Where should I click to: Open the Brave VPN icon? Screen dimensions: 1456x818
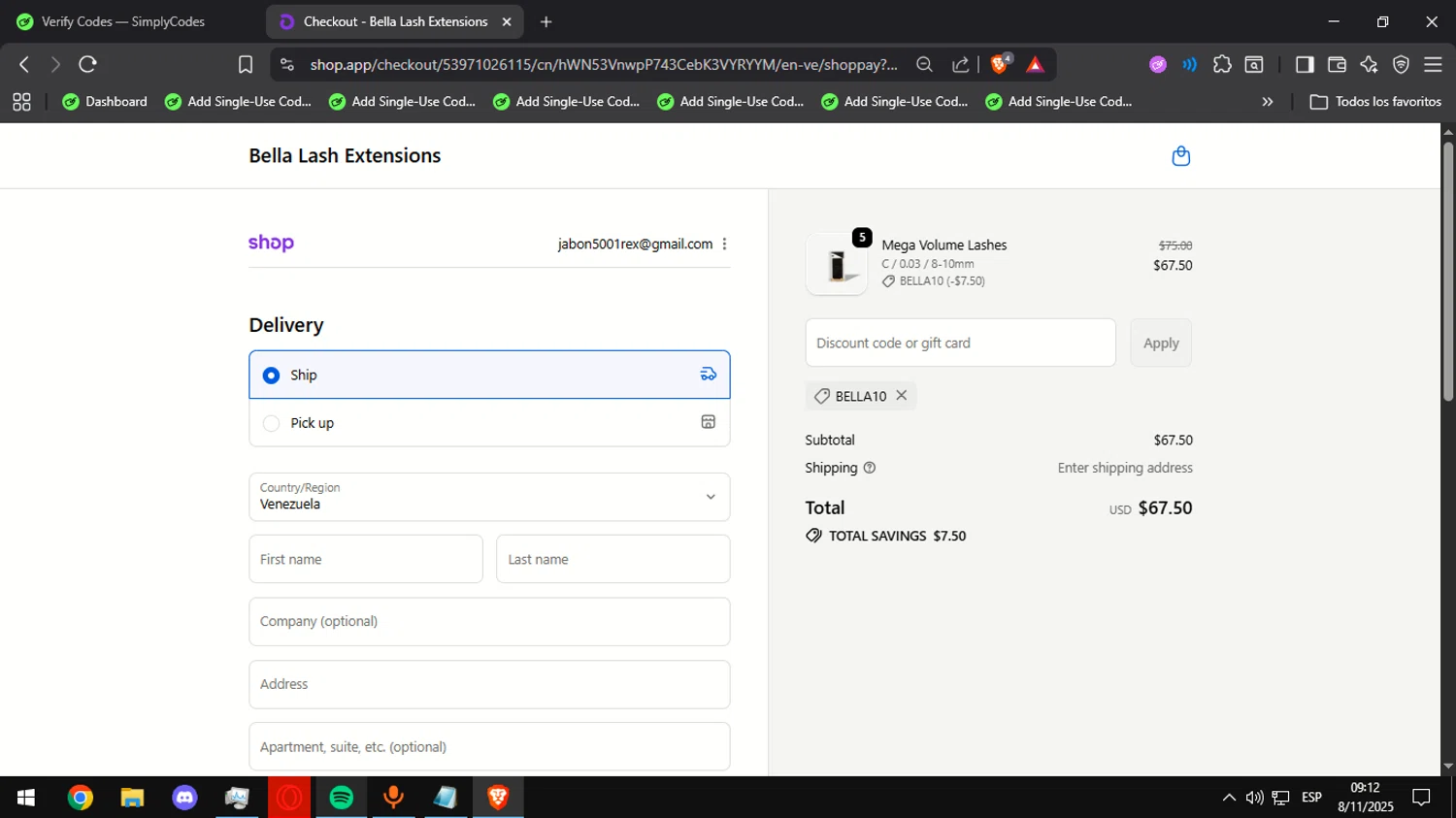(x=1401, y=65)
